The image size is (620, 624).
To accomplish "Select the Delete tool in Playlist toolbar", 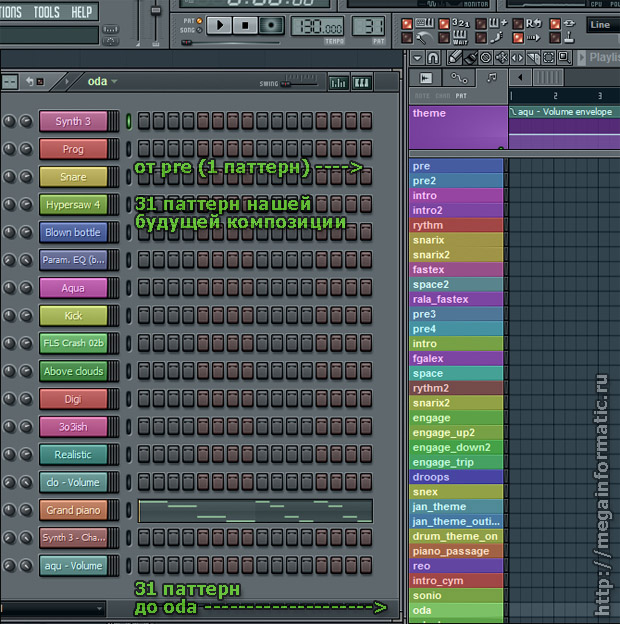I will click(485, 58).
